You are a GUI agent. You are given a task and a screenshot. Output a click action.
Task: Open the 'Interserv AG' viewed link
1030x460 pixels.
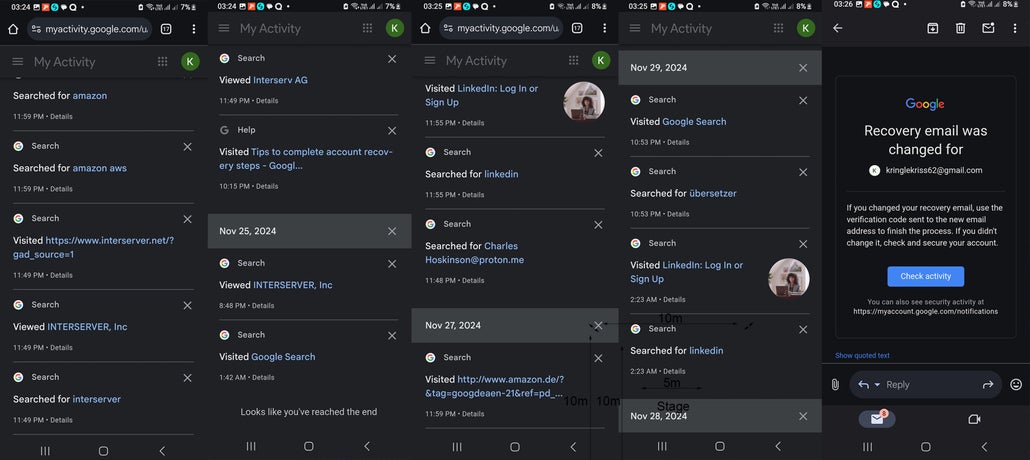[280, 80]
